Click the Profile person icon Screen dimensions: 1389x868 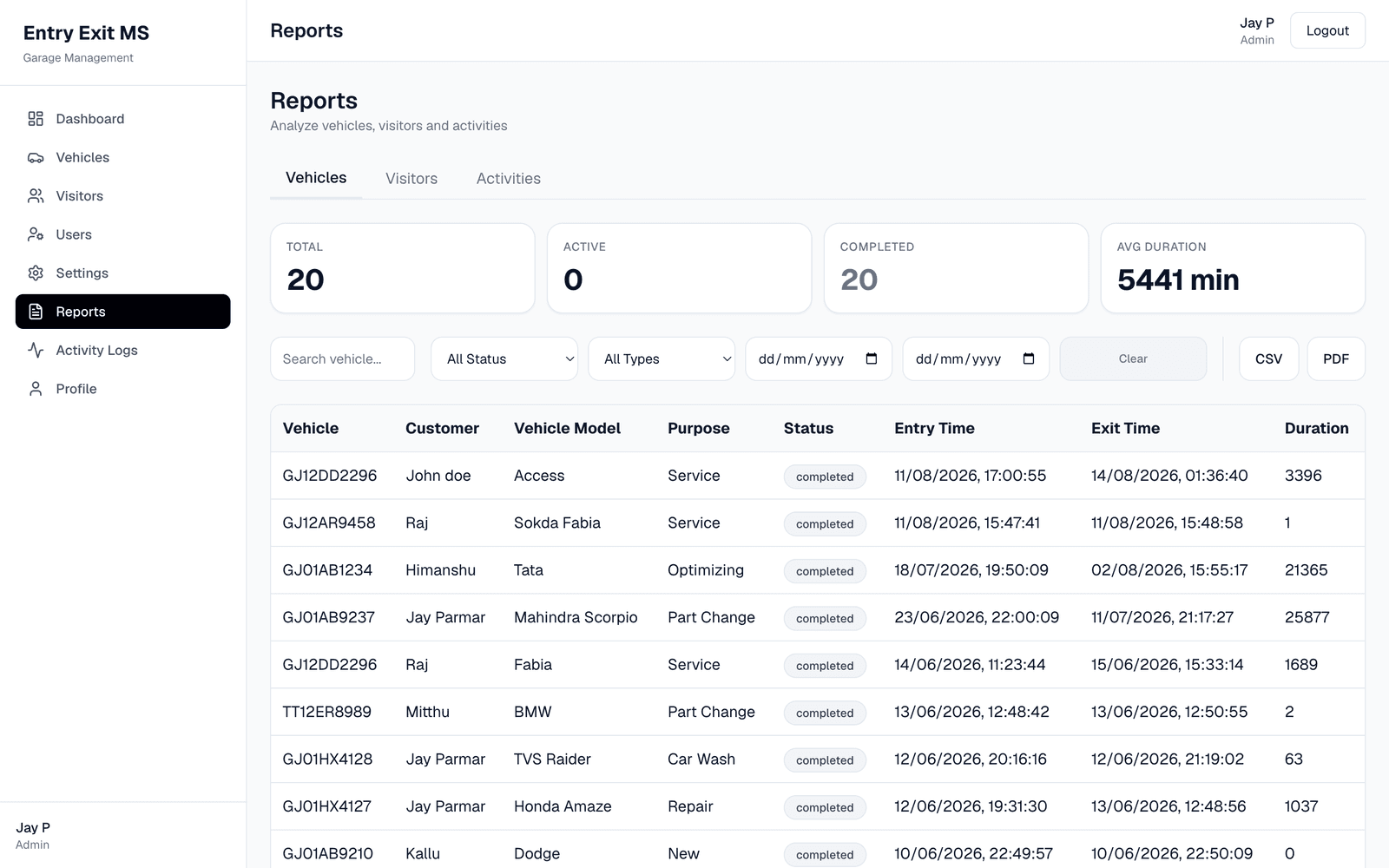point(36,389)
